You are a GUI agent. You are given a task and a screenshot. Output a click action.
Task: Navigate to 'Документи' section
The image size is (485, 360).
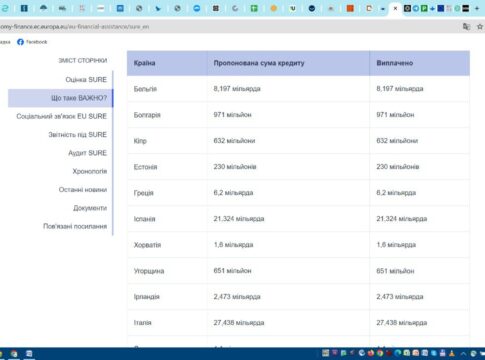coord(90,208)
